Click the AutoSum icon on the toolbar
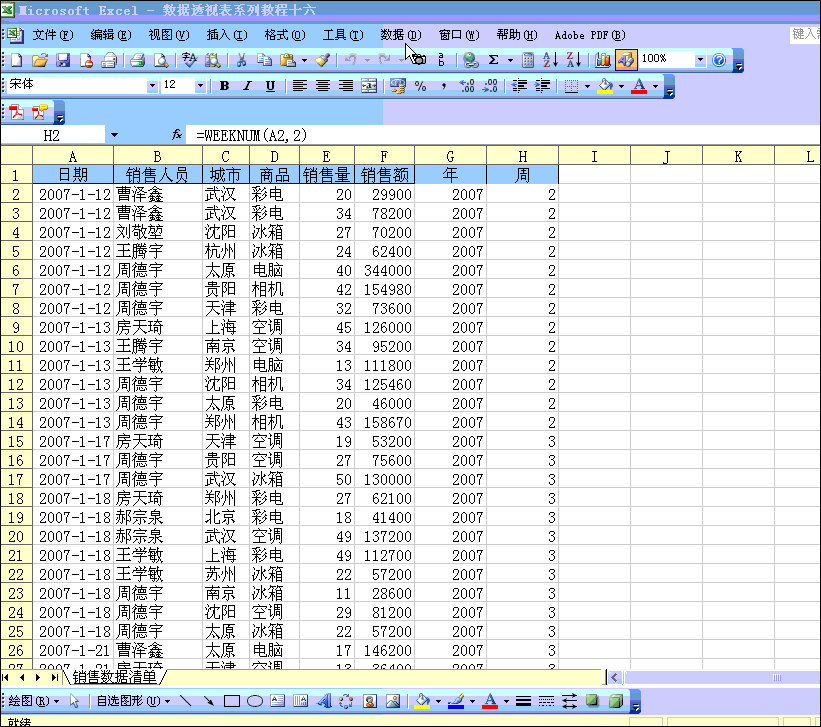Image resolution: width=821 pixels, height=727 pixels. click(x=491, y=60)
